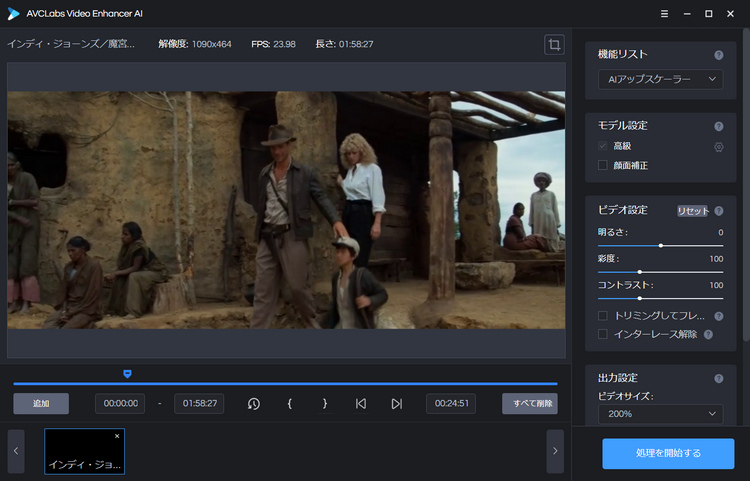Open advanced model settings gear icon
750x481 pixels.
pos(718,147)
